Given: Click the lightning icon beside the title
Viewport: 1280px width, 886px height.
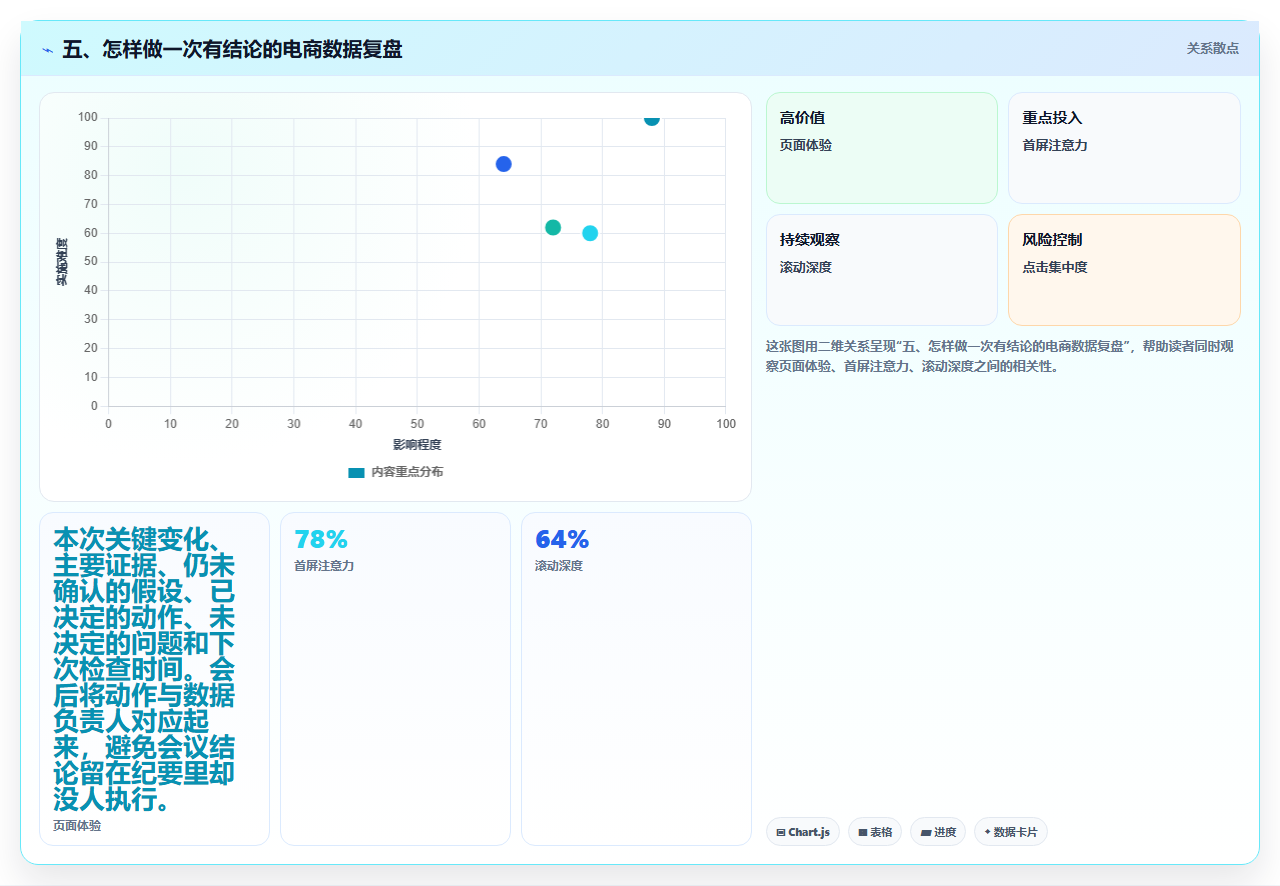Looking at the screenshot, I should click(x=47, y=49).
